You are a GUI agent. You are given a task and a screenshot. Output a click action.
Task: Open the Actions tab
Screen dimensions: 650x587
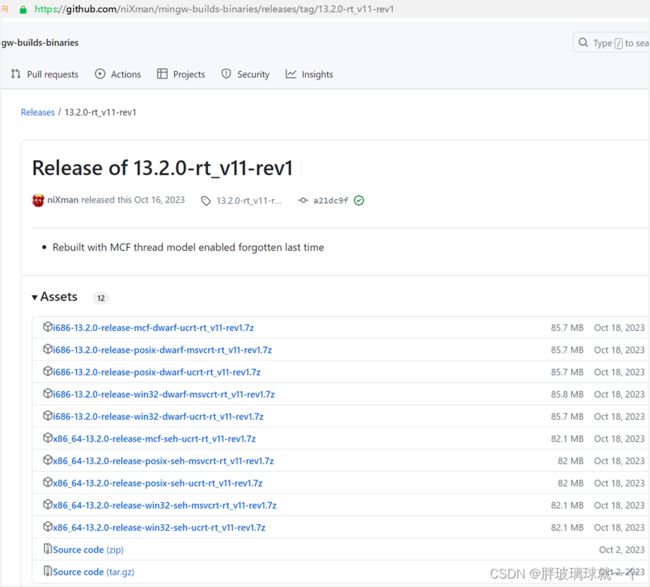[118, 74]
